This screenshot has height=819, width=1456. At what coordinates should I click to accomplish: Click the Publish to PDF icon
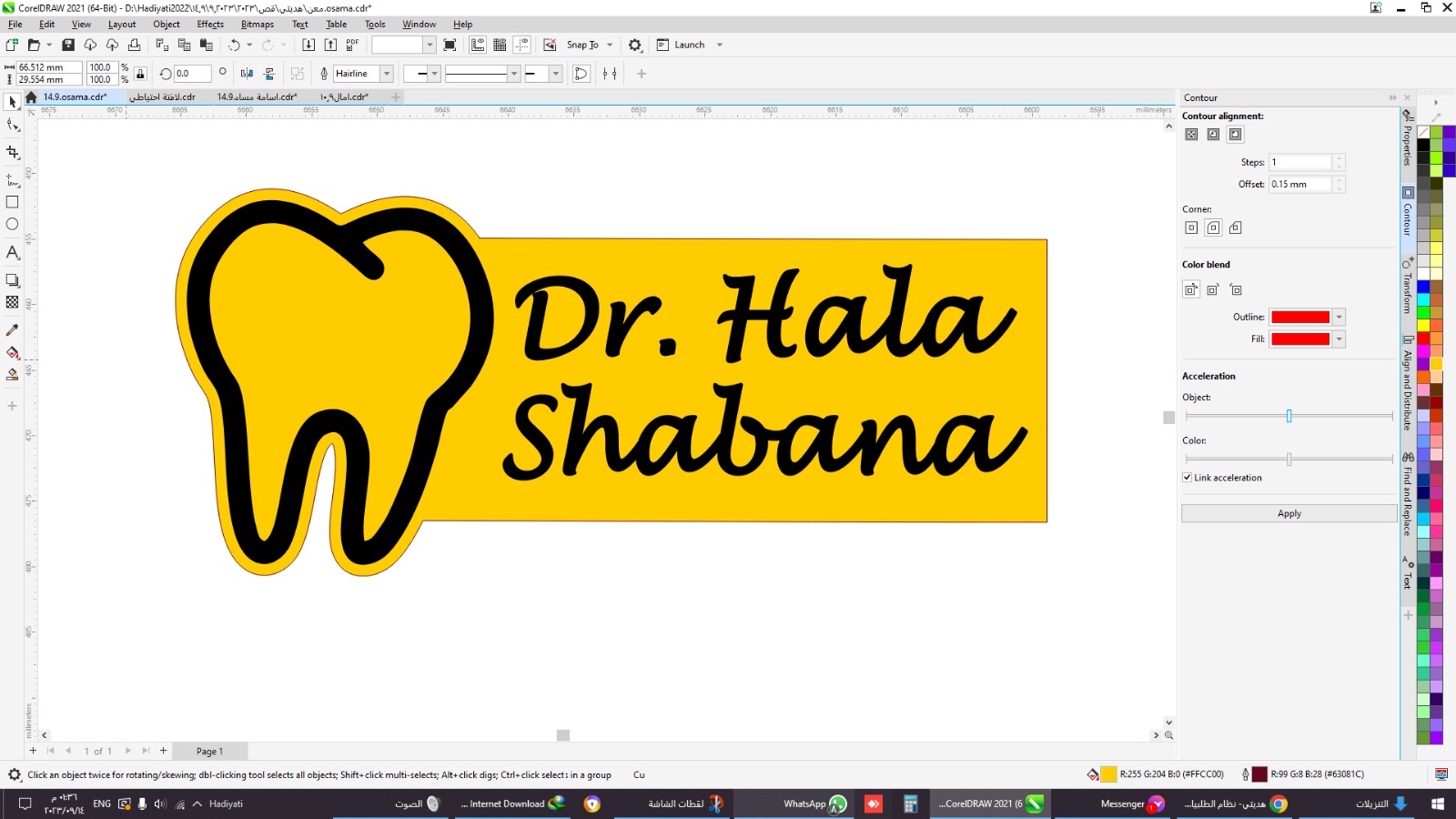[x=352, y=45]
